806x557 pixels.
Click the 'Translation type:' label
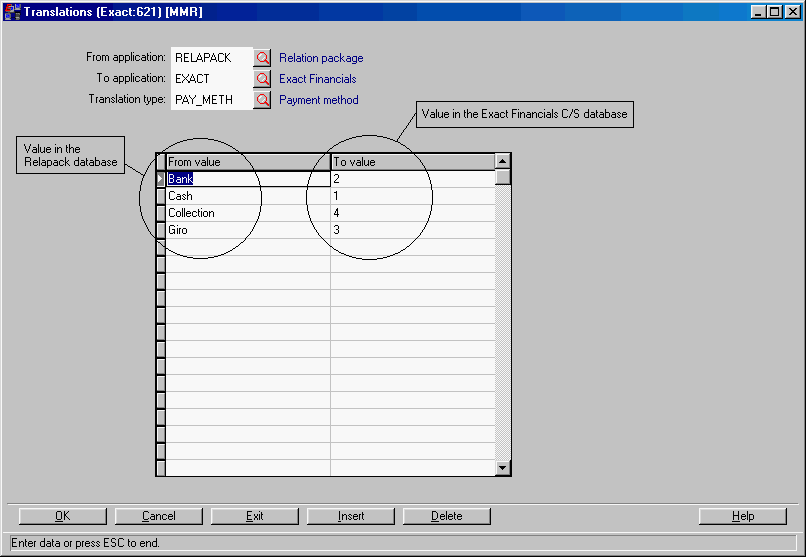click(127, 99)
